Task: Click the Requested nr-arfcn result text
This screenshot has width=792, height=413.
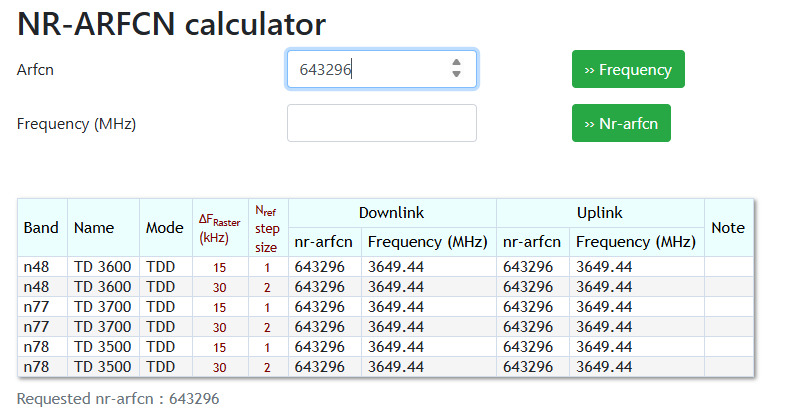Action: coord(118,398)
